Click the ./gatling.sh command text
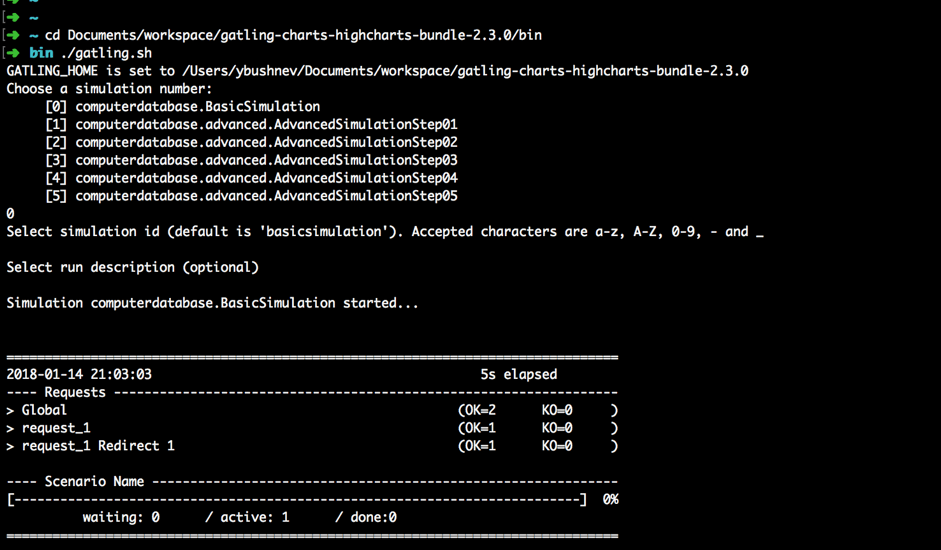The height and width of the screenshot is (550, 941). click(106, 53)
